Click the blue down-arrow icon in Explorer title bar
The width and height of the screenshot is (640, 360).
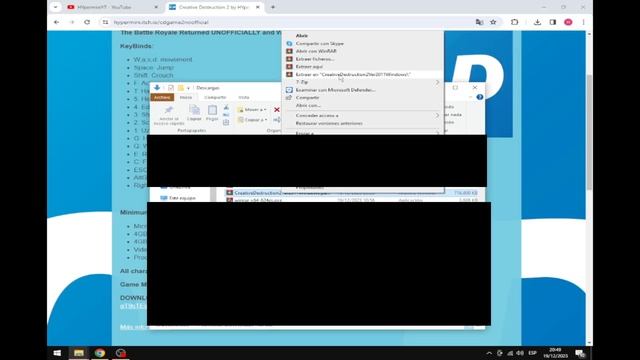pyautogui.click(x=157, y=87)
